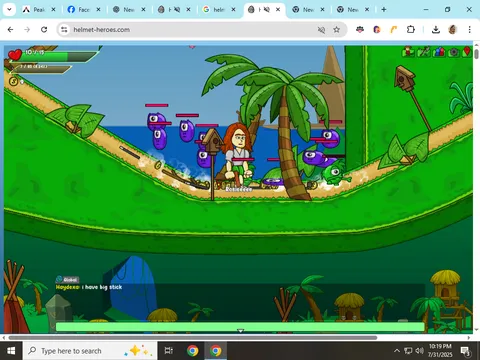Click the green chat input bar
This screenshot has height=360, width=480.
point(240,327)
